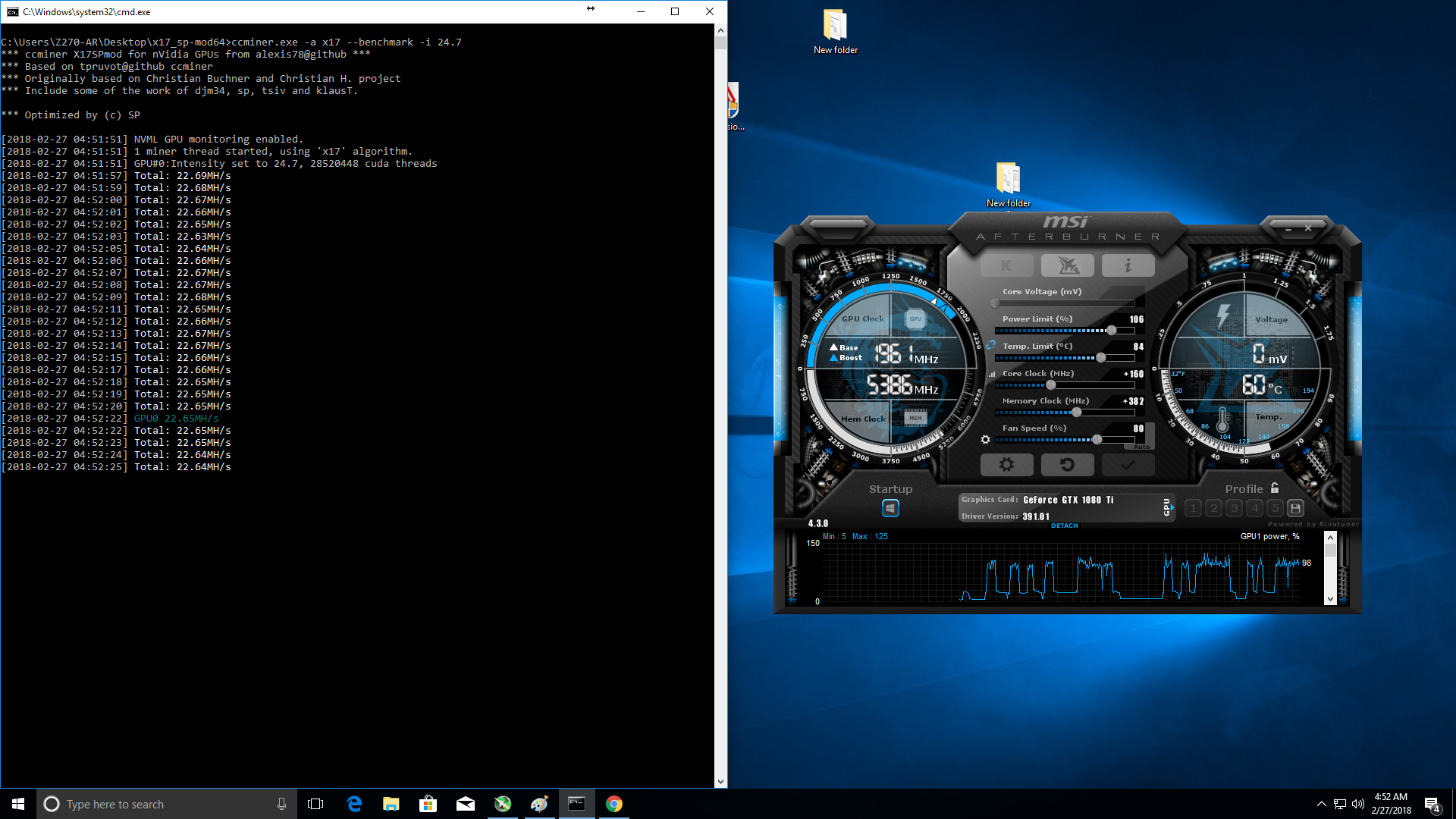Open Google Chrome from taskbar
The height and width of the screenshot is (819, 1456).
(x=614, y=804)
